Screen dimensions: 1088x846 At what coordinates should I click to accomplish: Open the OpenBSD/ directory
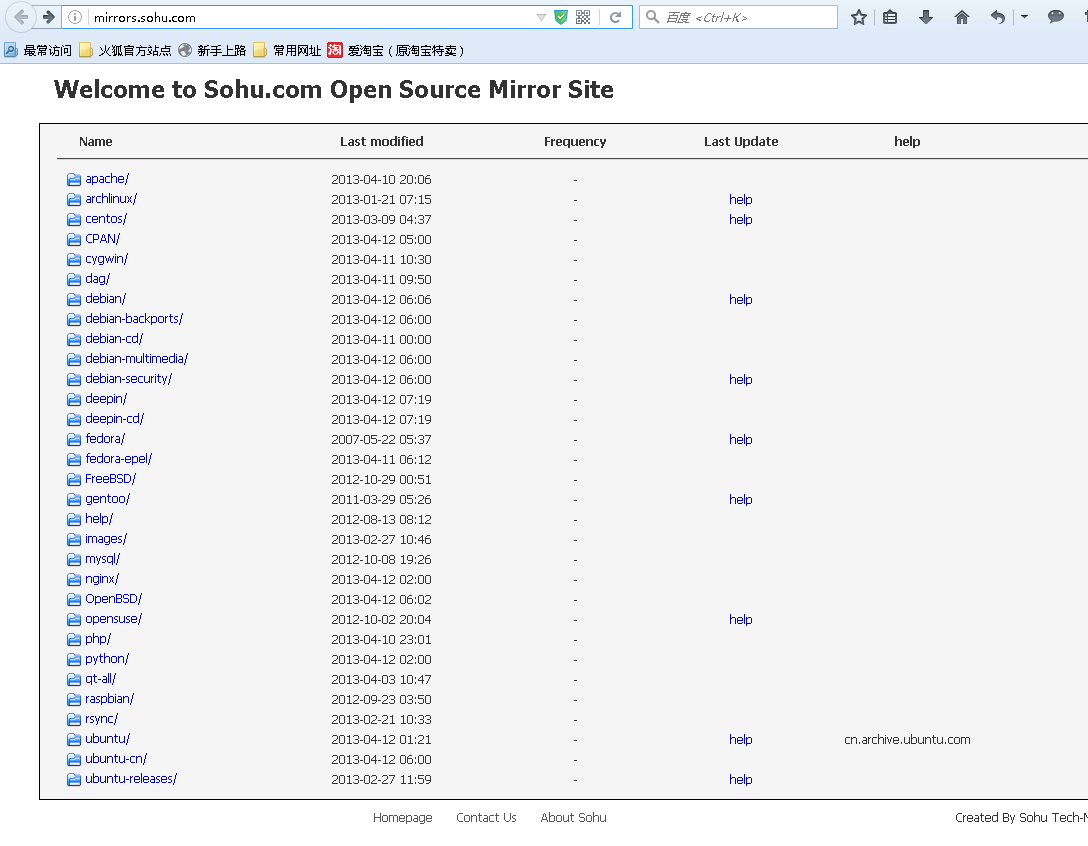[x=114, y=600]
